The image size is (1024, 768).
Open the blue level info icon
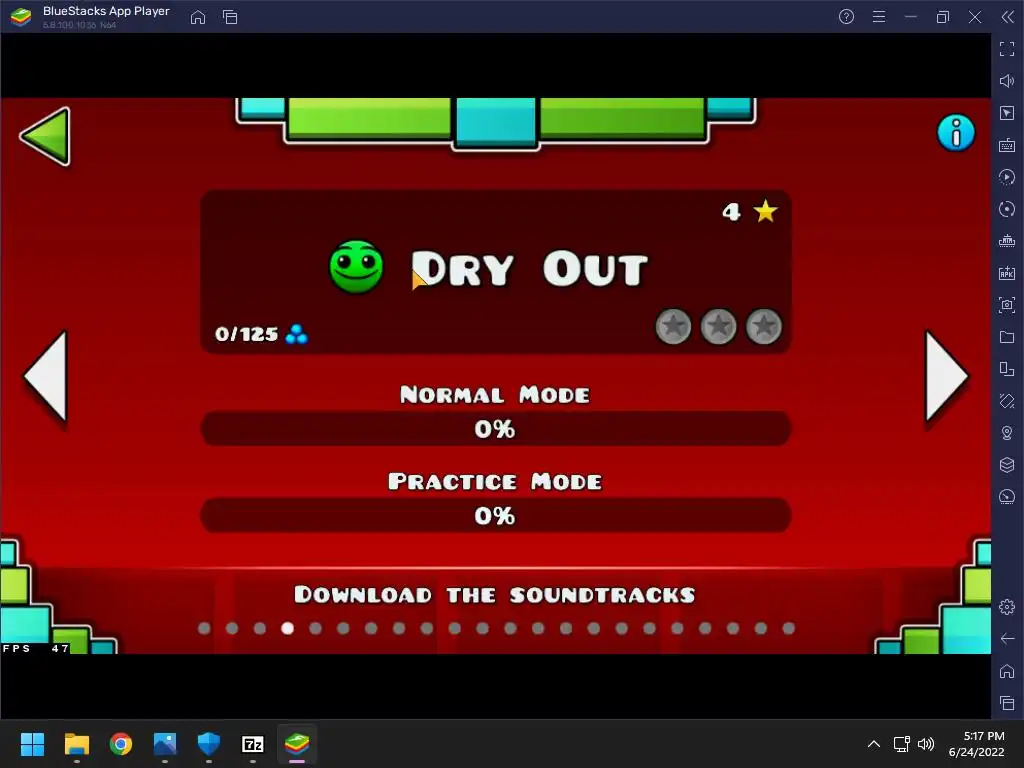coord(955,133)
